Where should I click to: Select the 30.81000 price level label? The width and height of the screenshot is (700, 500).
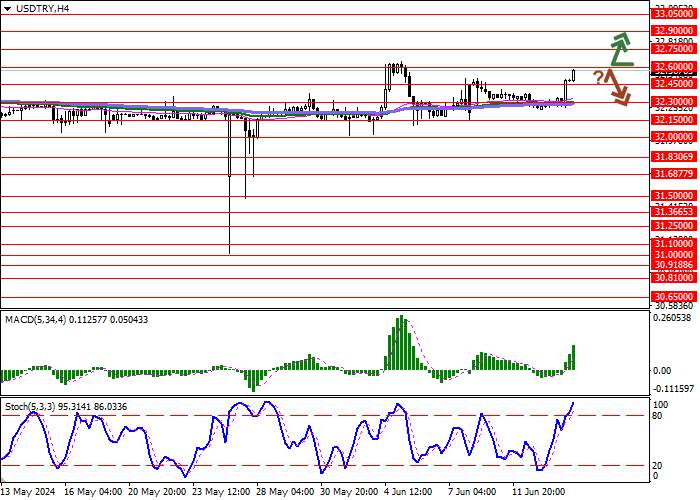coord(674,278)
